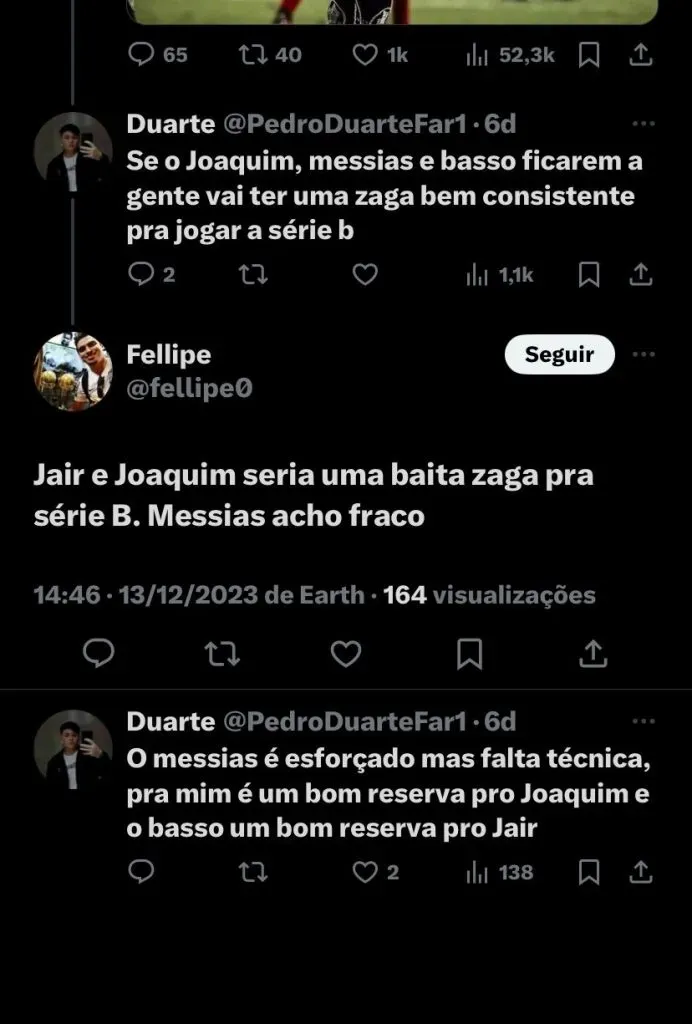Open more options next to Seguir button
The width and height of the screenshot is (692, 1024).
coord(644,354)
